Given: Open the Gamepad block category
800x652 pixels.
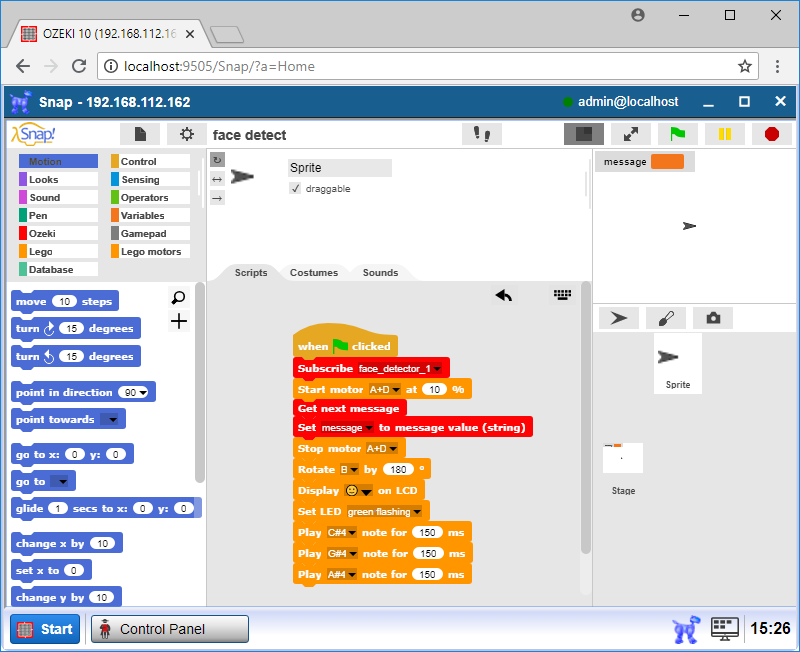Looking at the screenshot, I should pos(151,233).
